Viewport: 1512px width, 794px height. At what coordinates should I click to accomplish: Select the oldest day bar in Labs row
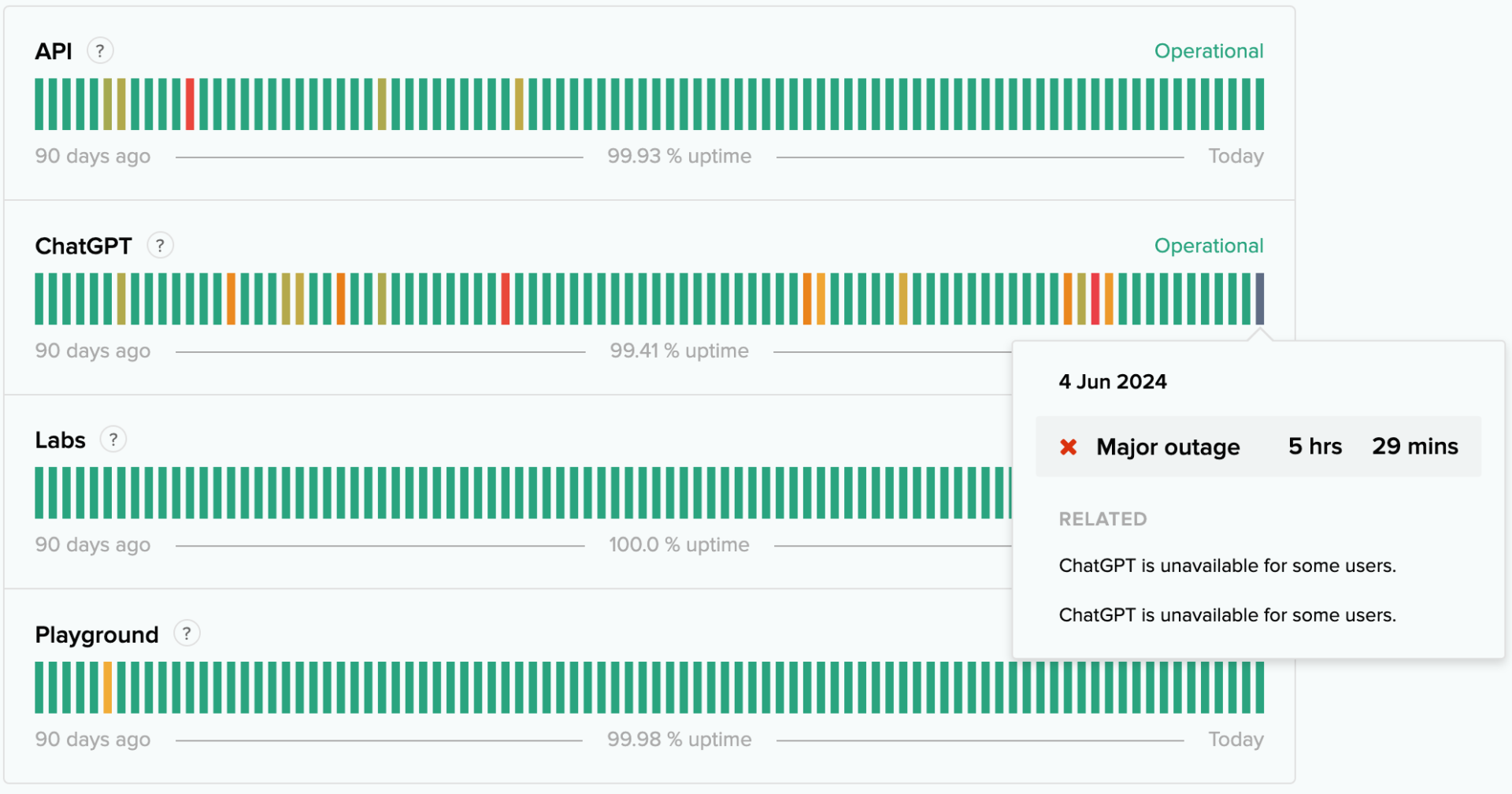[x=39, y=493]
